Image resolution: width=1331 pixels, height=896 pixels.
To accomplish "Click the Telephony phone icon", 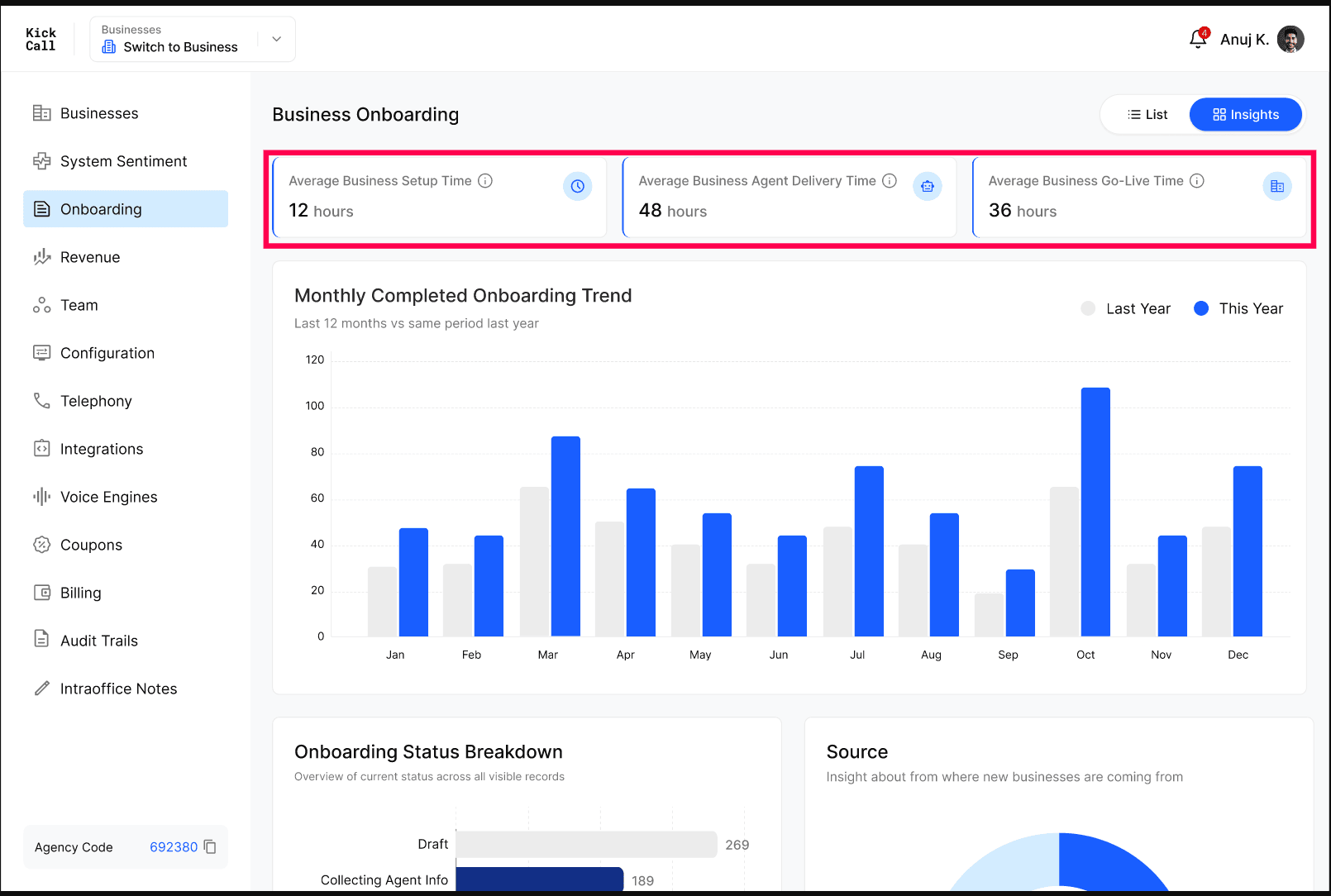I will [x=41, y=401].
